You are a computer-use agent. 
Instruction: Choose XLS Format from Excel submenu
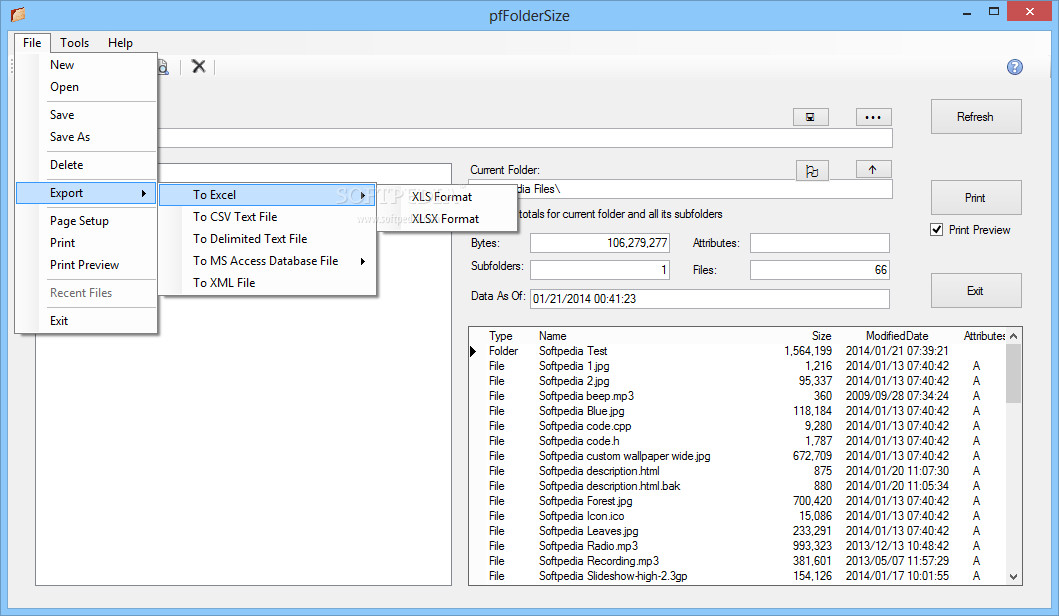tap(447, 197)
